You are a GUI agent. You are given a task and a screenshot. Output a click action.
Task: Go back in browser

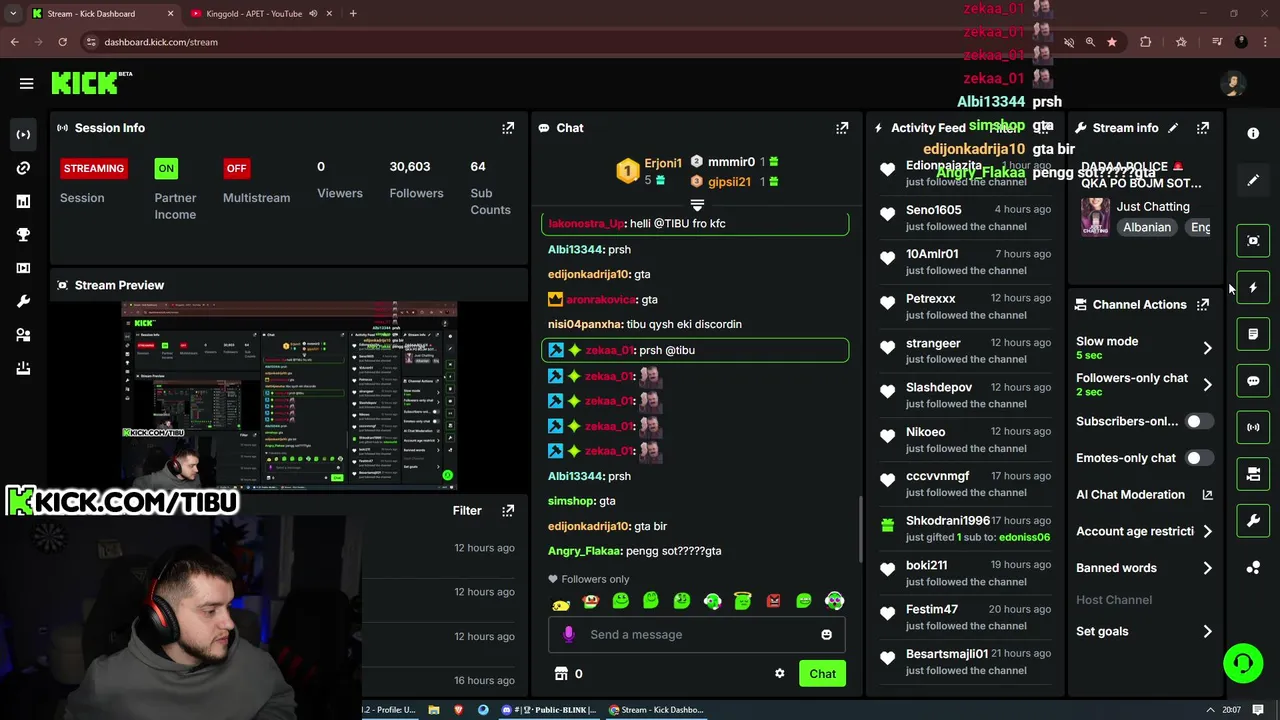[x=14, y=42]
